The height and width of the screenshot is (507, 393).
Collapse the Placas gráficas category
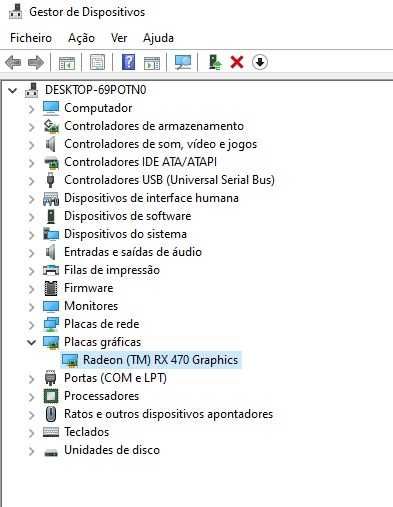click(x=32, y=342)
